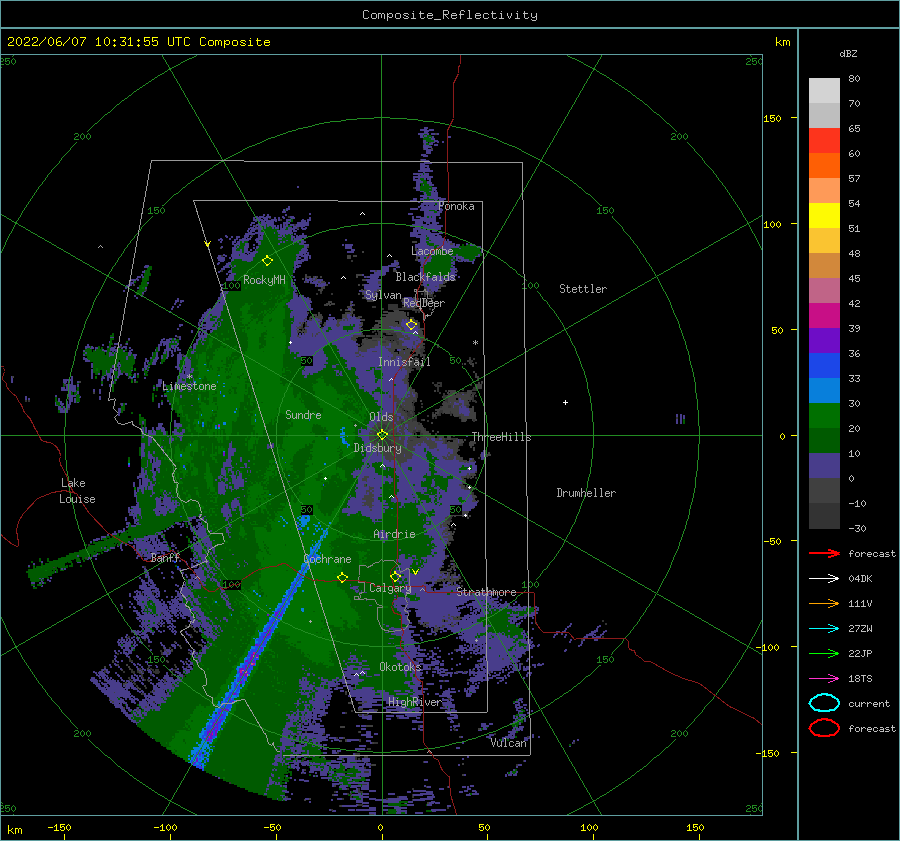
Task: Pick the yellow 54-51 dBZ swatch
Action: tap(824, 216)
